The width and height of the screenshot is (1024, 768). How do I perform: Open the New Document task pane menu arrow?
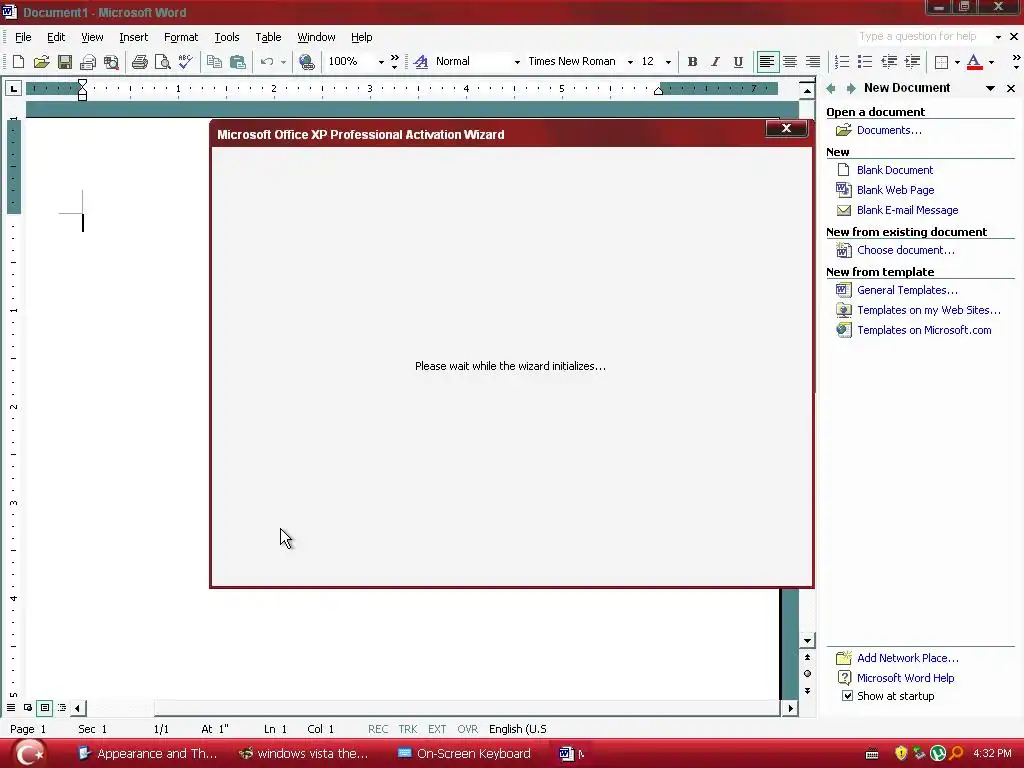[990, 88]
